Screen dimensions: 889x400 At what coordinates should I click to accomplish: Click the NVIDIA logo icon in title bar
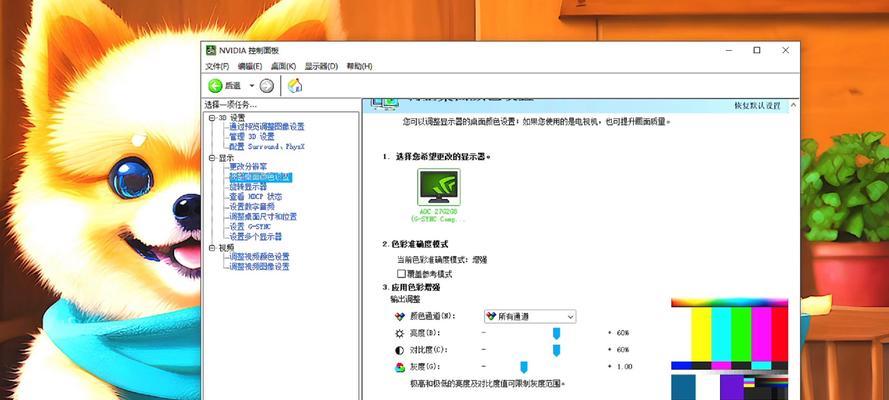coord(211,50)
